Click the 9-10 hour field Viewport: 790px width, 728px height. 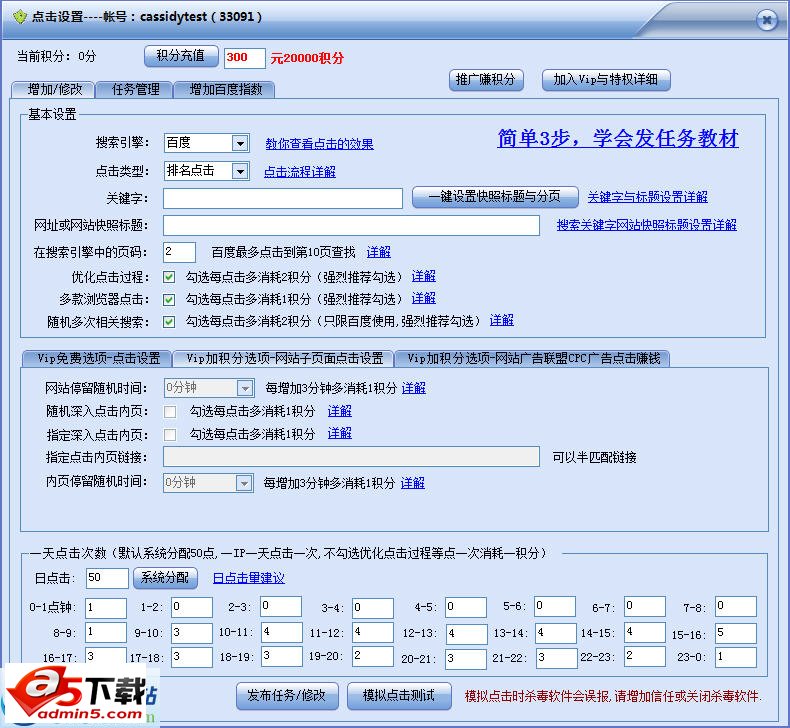point(192,633)
